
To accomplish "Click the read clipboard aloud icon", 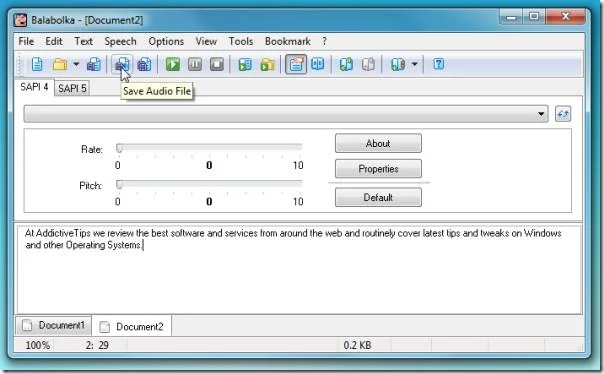I will coord(245,64).
